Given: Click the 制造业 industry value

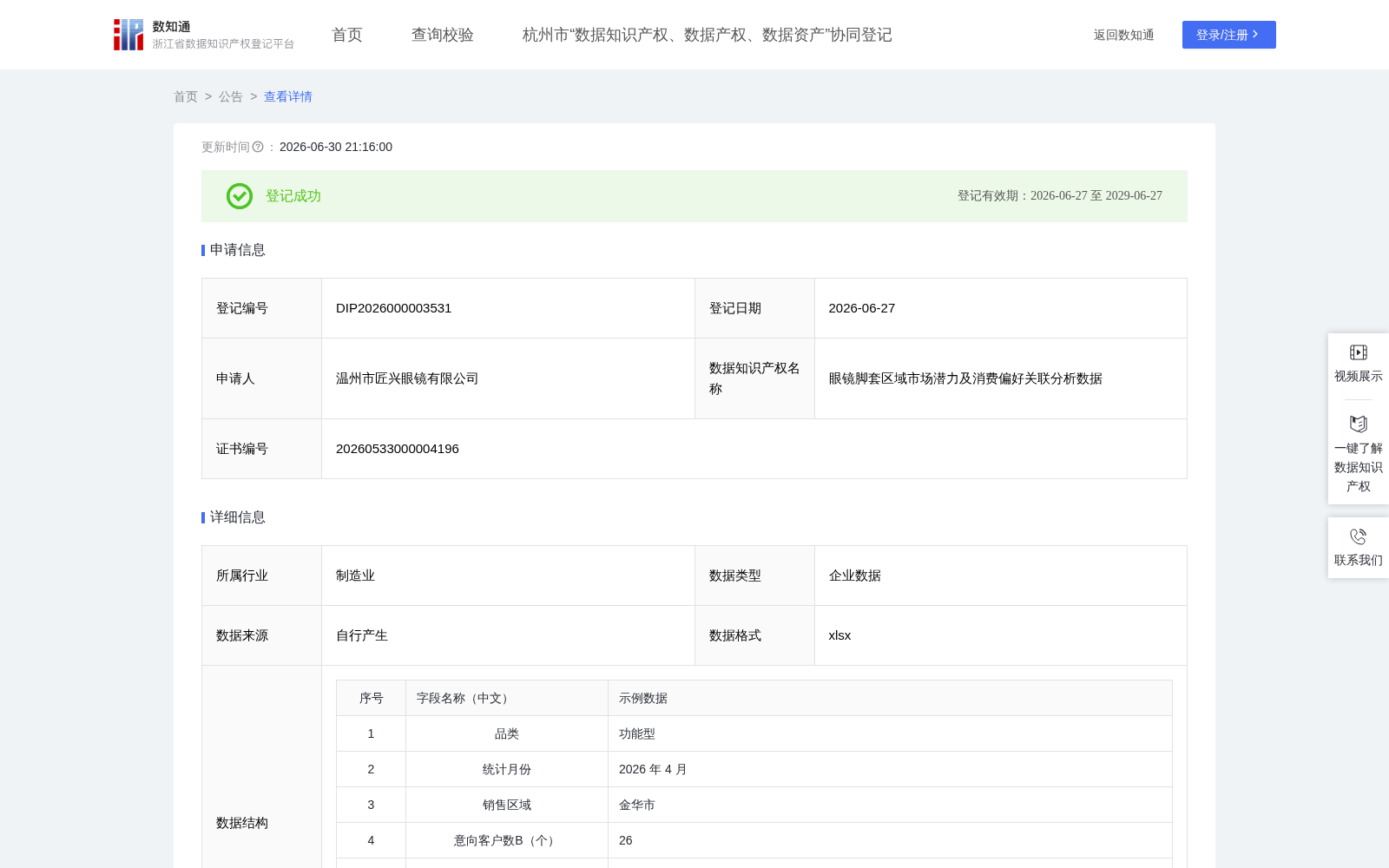Looking at the screenshot, I should (x=356, y=575).
